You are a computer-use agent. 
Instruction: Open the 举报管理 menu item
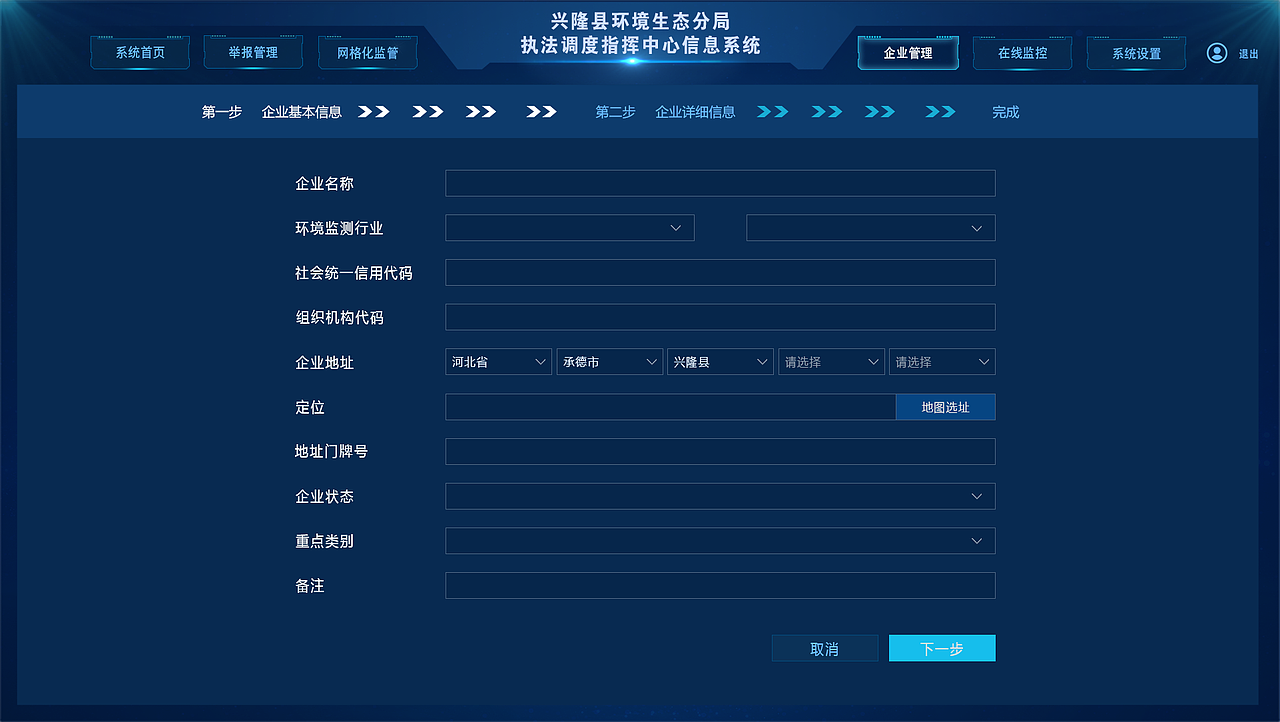coord(253,52)
